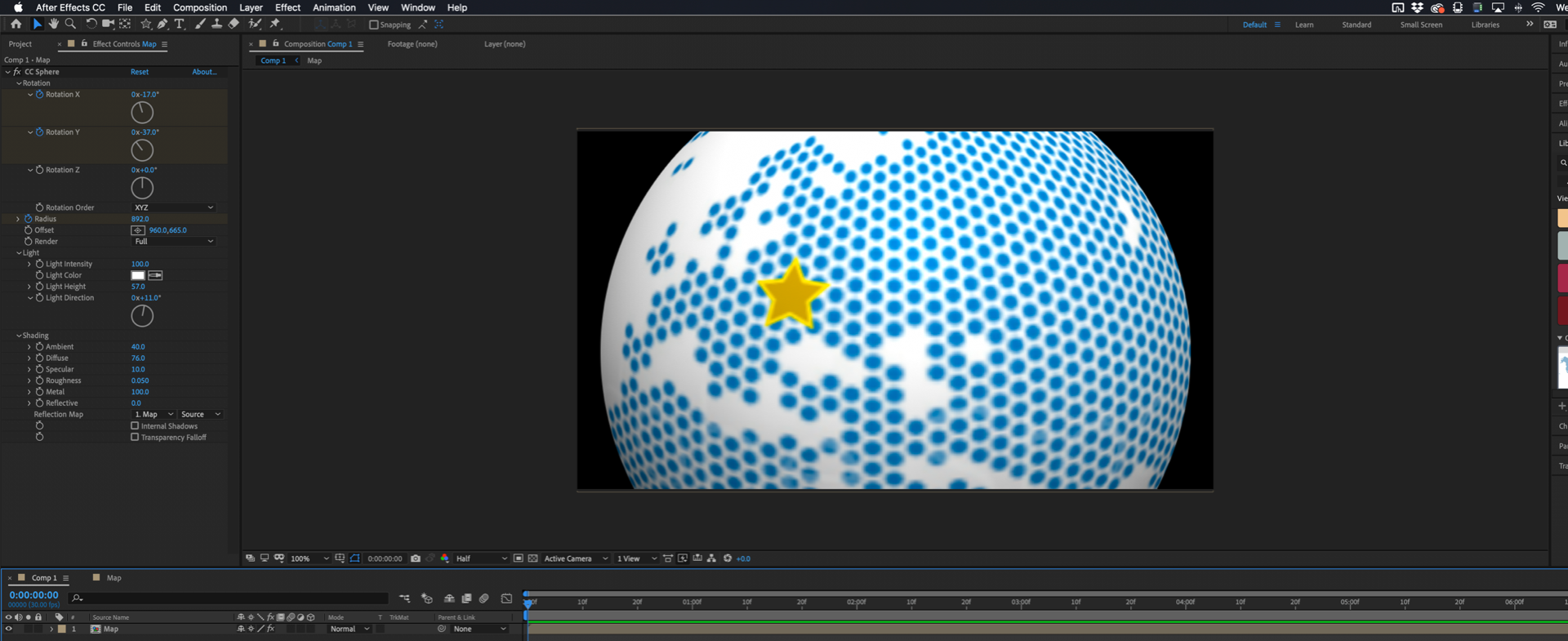1568x641 pixels.
Task: Select the Pen tool
Action: [163, 24]
